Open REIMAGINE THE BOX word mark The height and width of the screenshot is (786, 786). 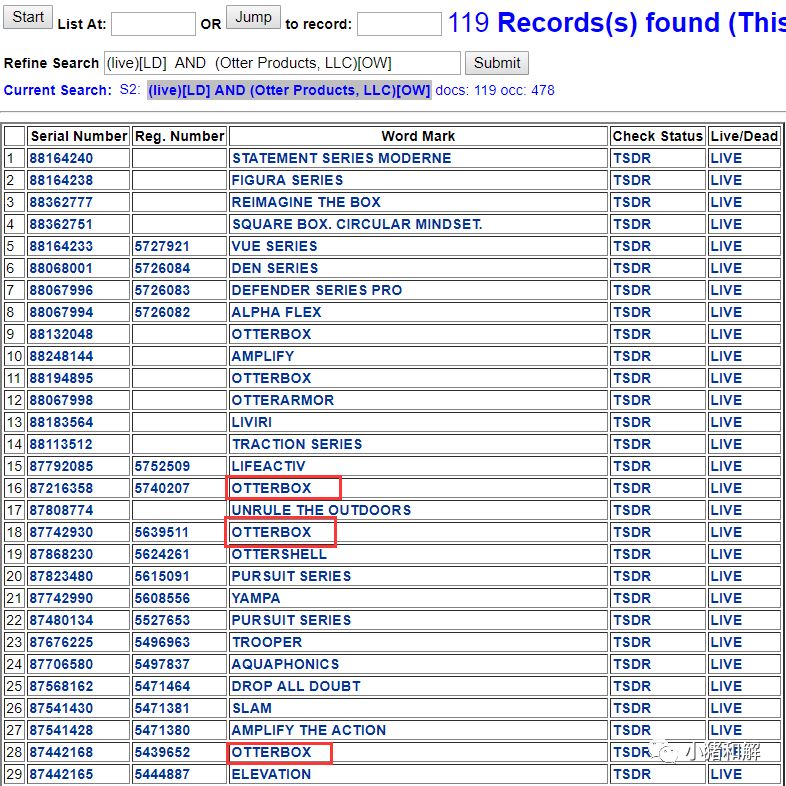click(x=306, y=203)
